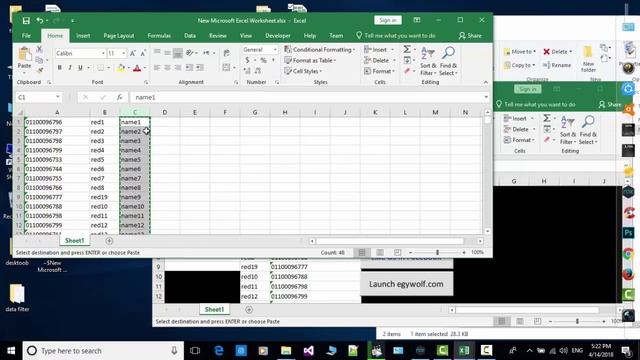Add a new sheet with plus icon
Screen dimensions: 640x360
[109, 241]
